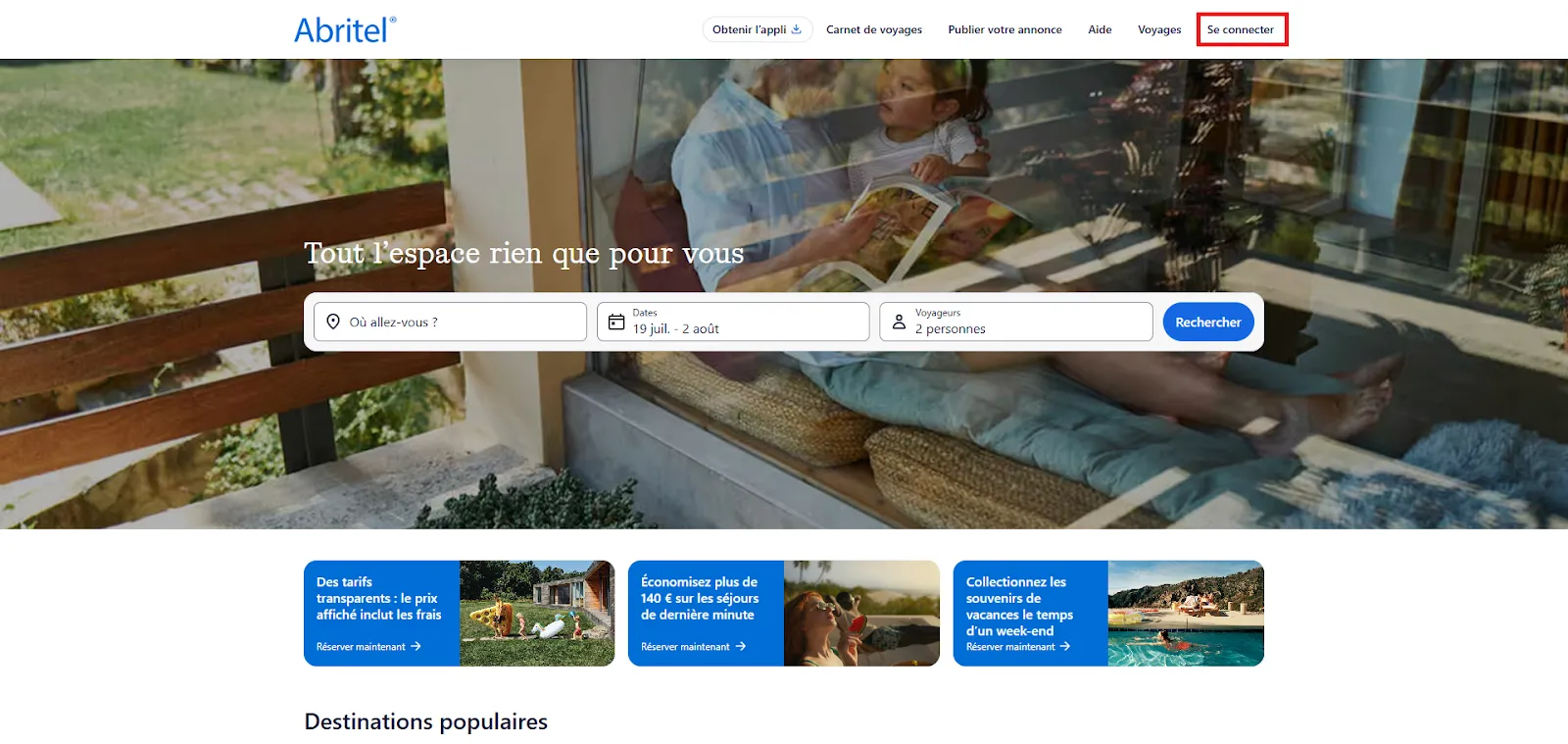1568x744 pixels.
Task: Click the location pin icon in the search bar
Action: [x=333, y=322]
